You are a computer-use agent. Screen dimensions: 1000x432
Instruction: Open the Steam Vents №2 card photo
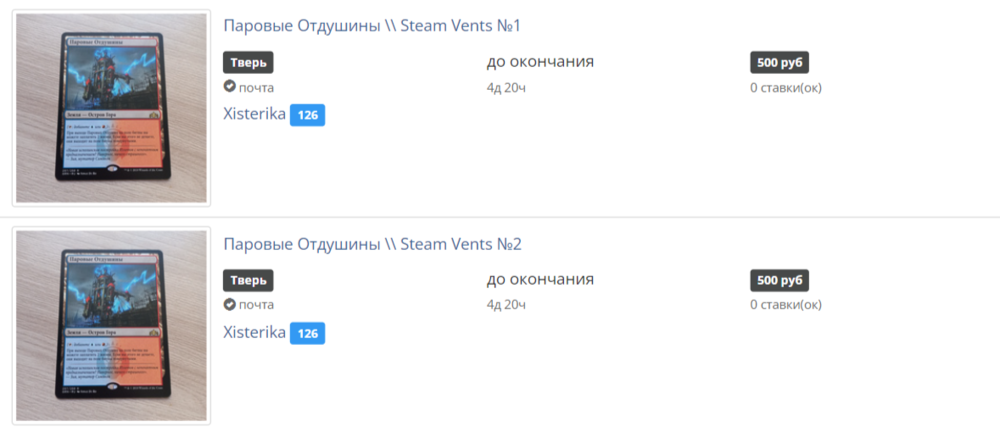click(111, 326)
